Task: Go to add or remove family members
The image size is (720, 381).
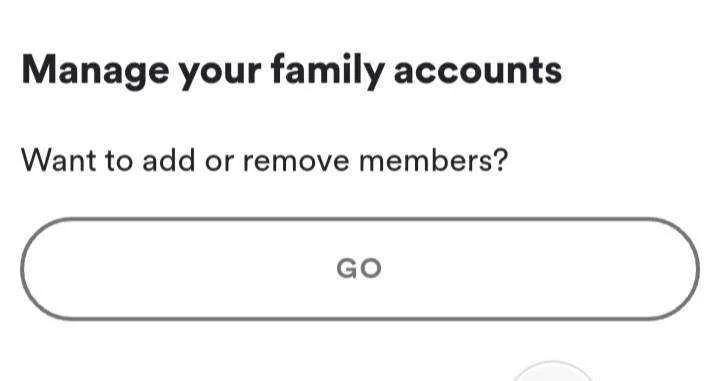Action: click(x=360, y=269)
